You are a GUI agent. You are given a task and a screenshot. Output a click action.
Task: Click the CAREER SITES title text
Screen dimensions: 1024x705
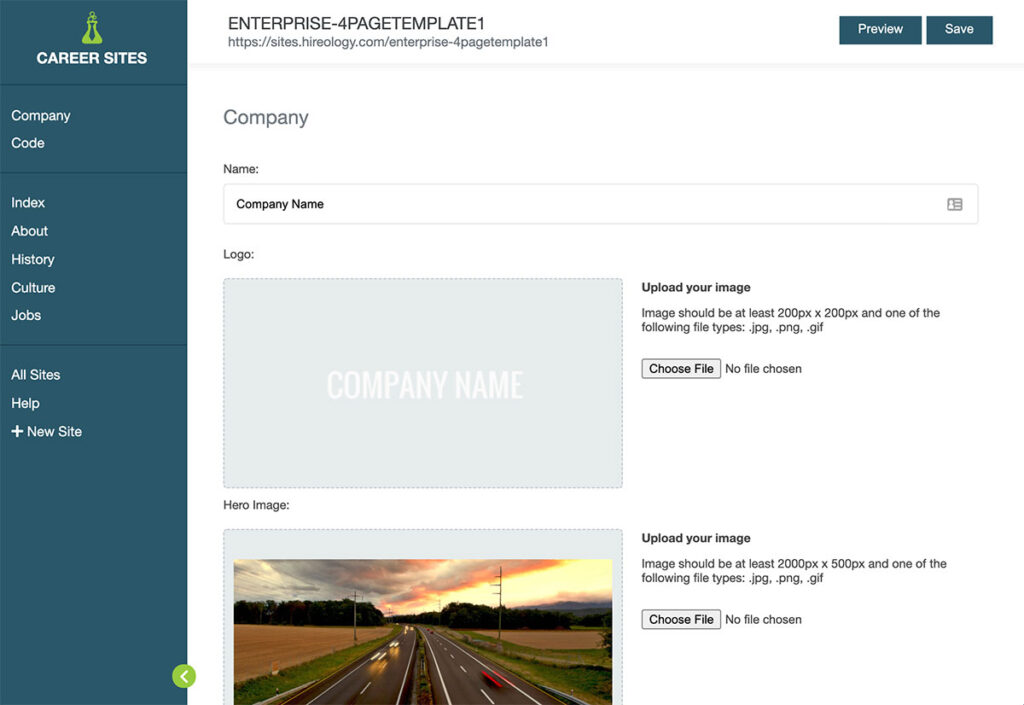pyautogui.click(x=92, y=58)
